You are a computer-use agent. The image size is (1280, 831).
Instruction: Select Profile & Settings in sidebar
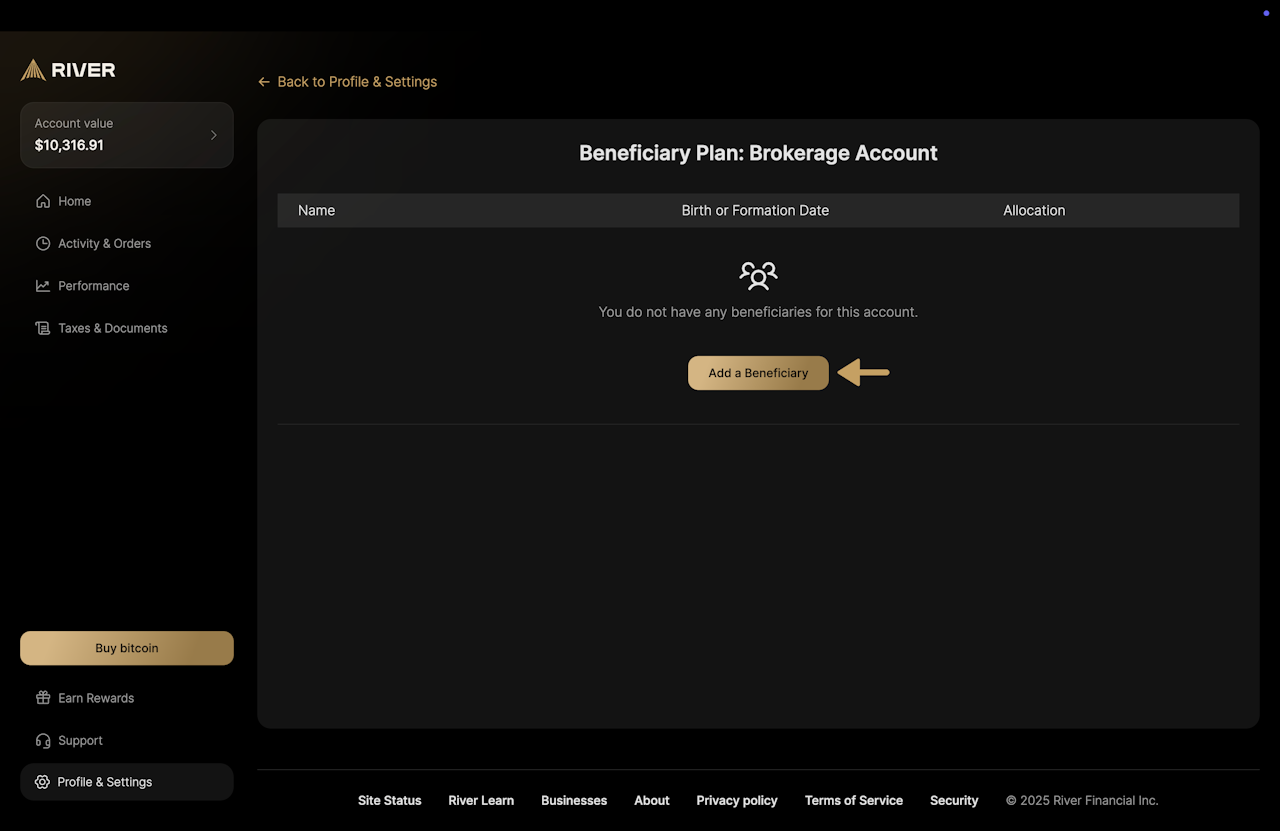(x=127, y=782)
